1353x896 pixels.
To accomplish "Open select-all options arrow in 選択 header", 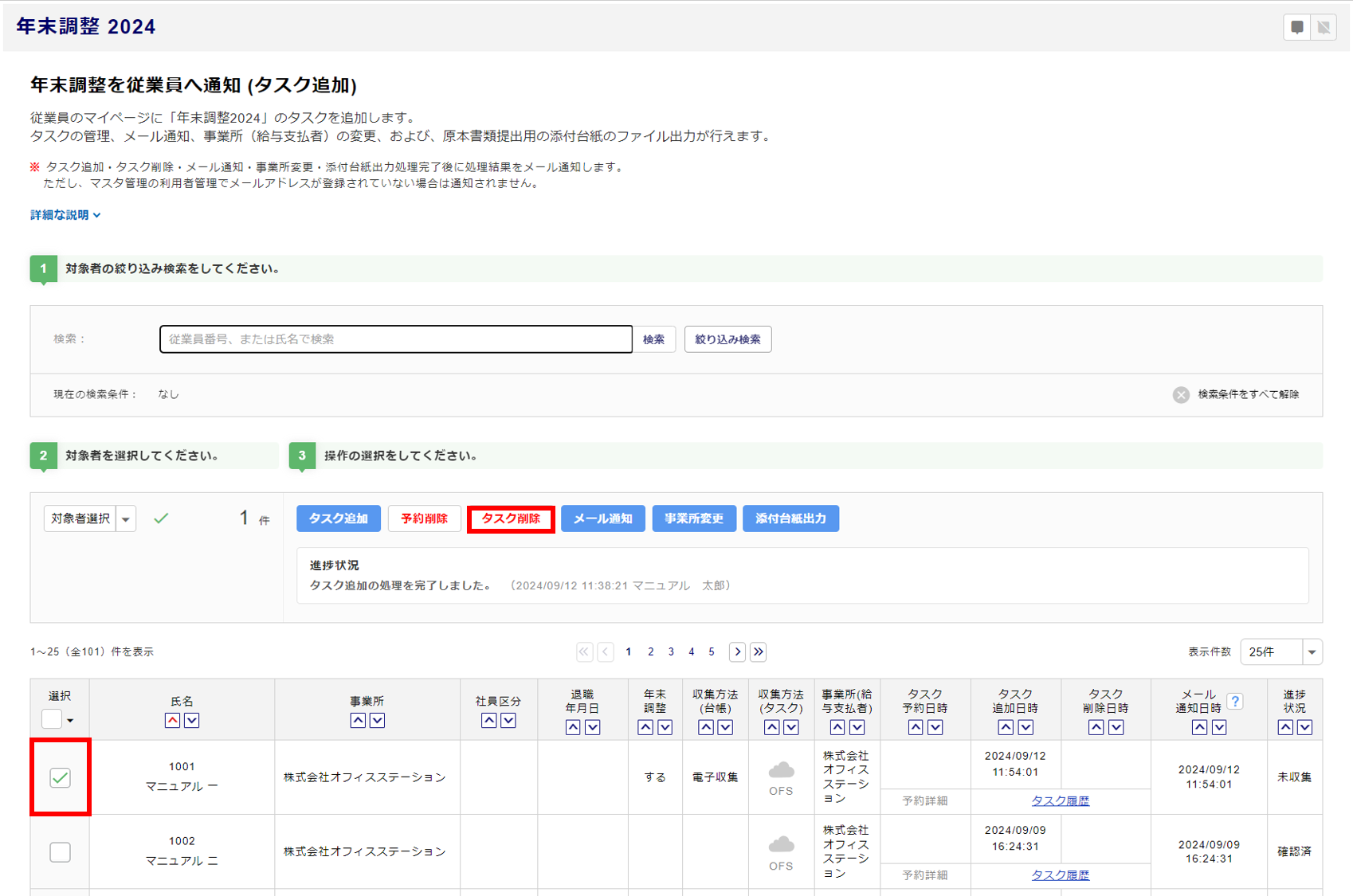I will pos(70,721).
